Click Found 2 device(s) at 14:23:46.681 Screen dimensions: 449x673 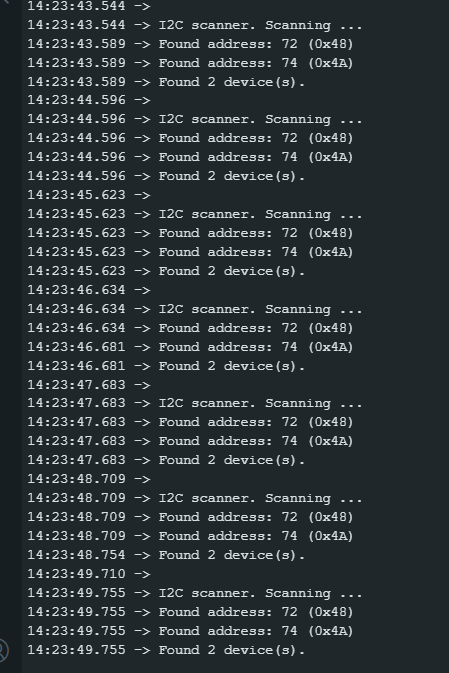pyautogui.click(x=166, y=365)
